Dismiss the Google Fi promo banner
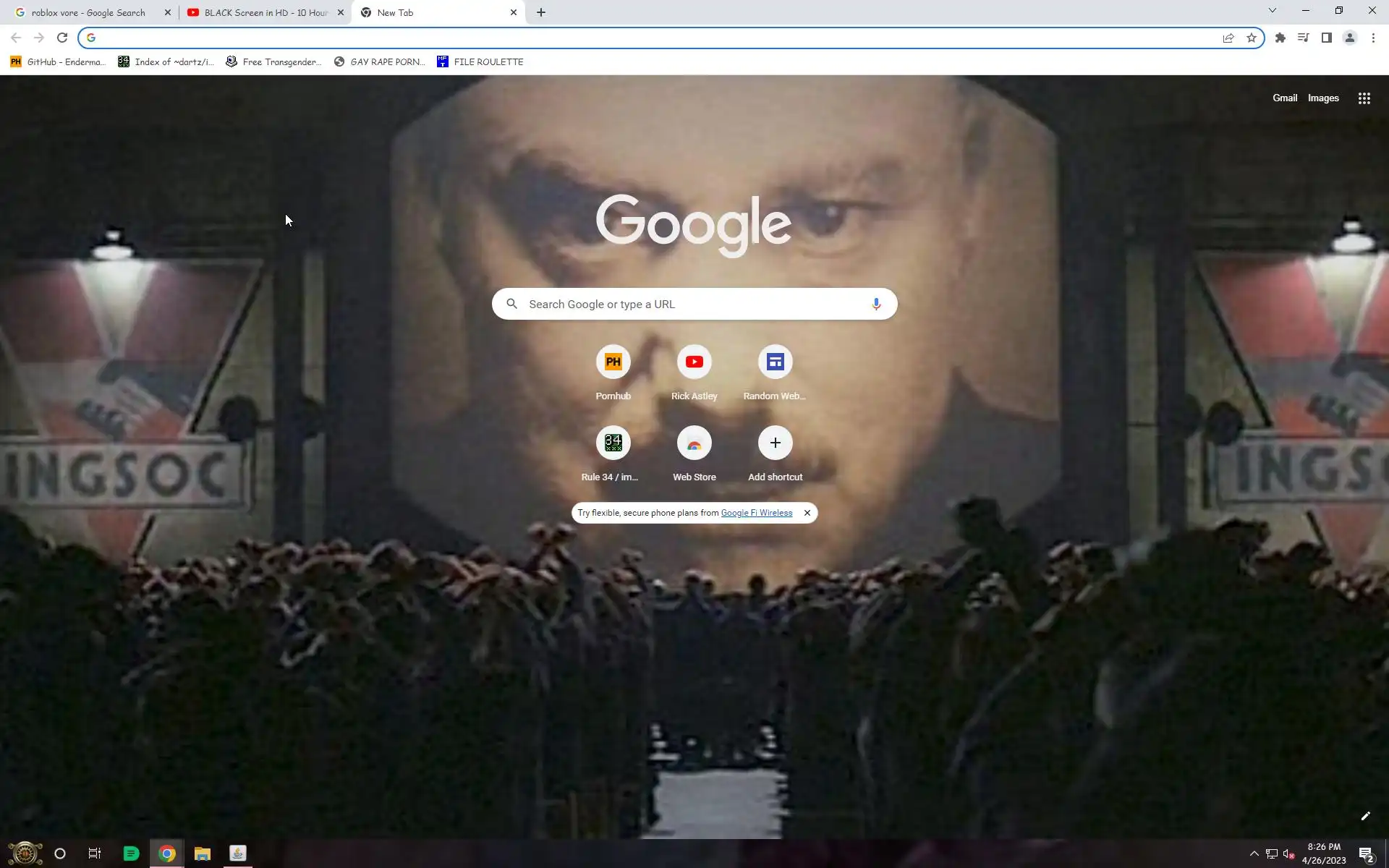Screen dimensions: 1389x868 click(807, 513)
